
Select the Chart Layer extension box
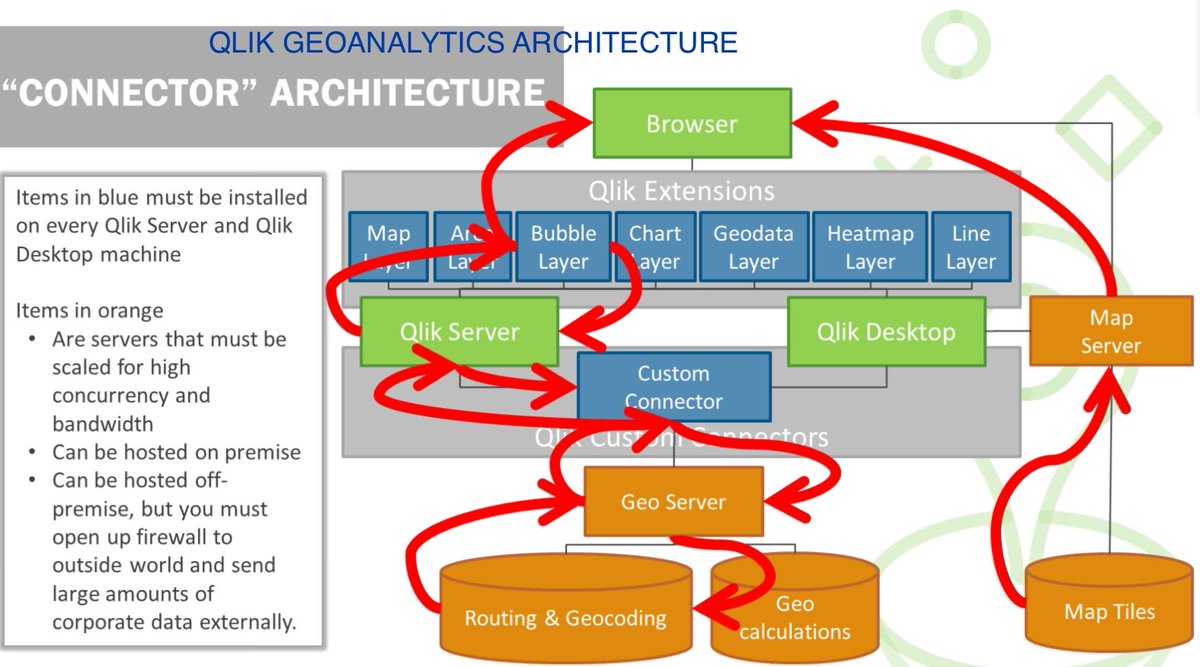[654, 247]
